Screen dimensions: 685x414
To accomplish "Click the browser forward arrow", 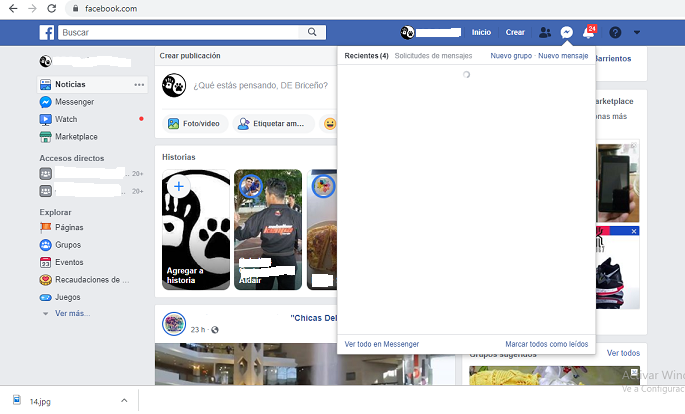I will [32, 8].
